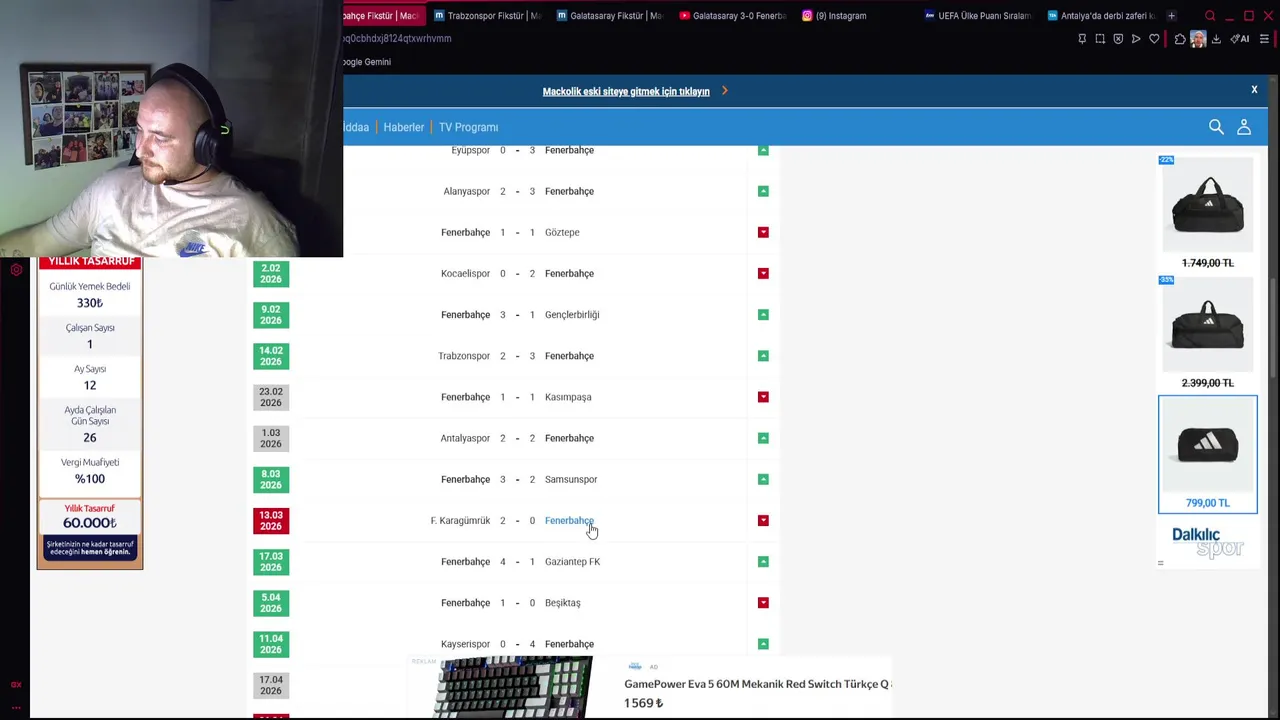Image resolution: width=1280 pixels, height=720 pixels.
Task: Click the red arrow in F. Karagümrük row
Action: (x=763, y=520)
